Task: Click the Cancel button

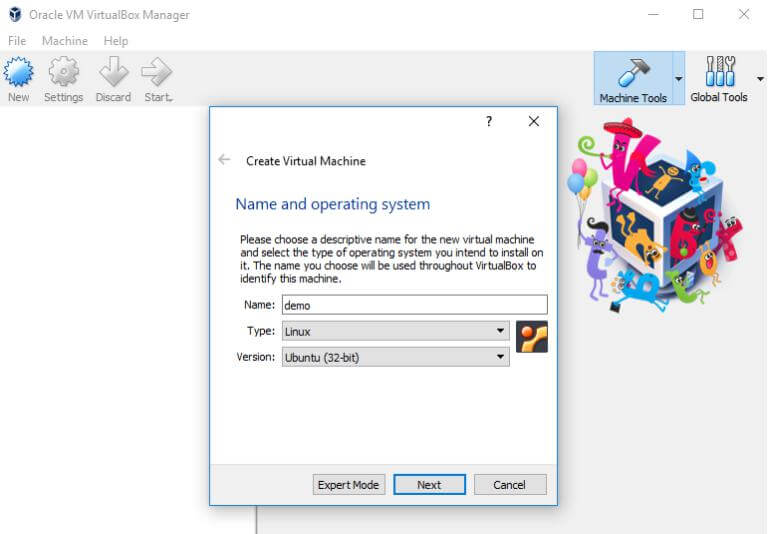Action: (510, 485)
